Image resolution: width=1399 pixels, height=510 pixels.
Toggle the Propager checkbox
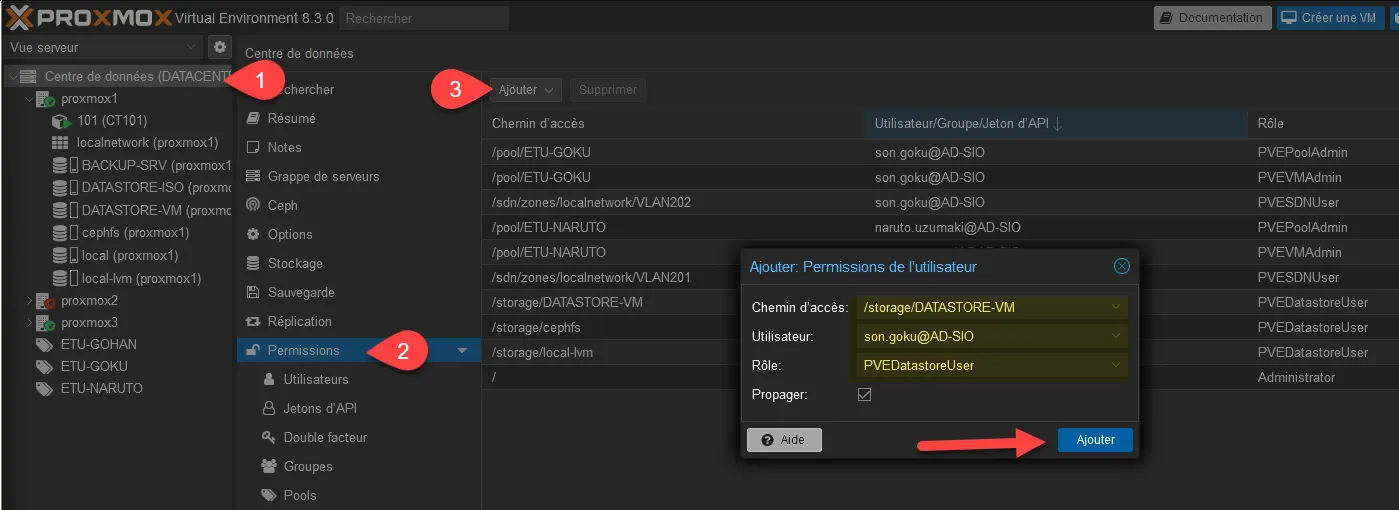point(865,395)
